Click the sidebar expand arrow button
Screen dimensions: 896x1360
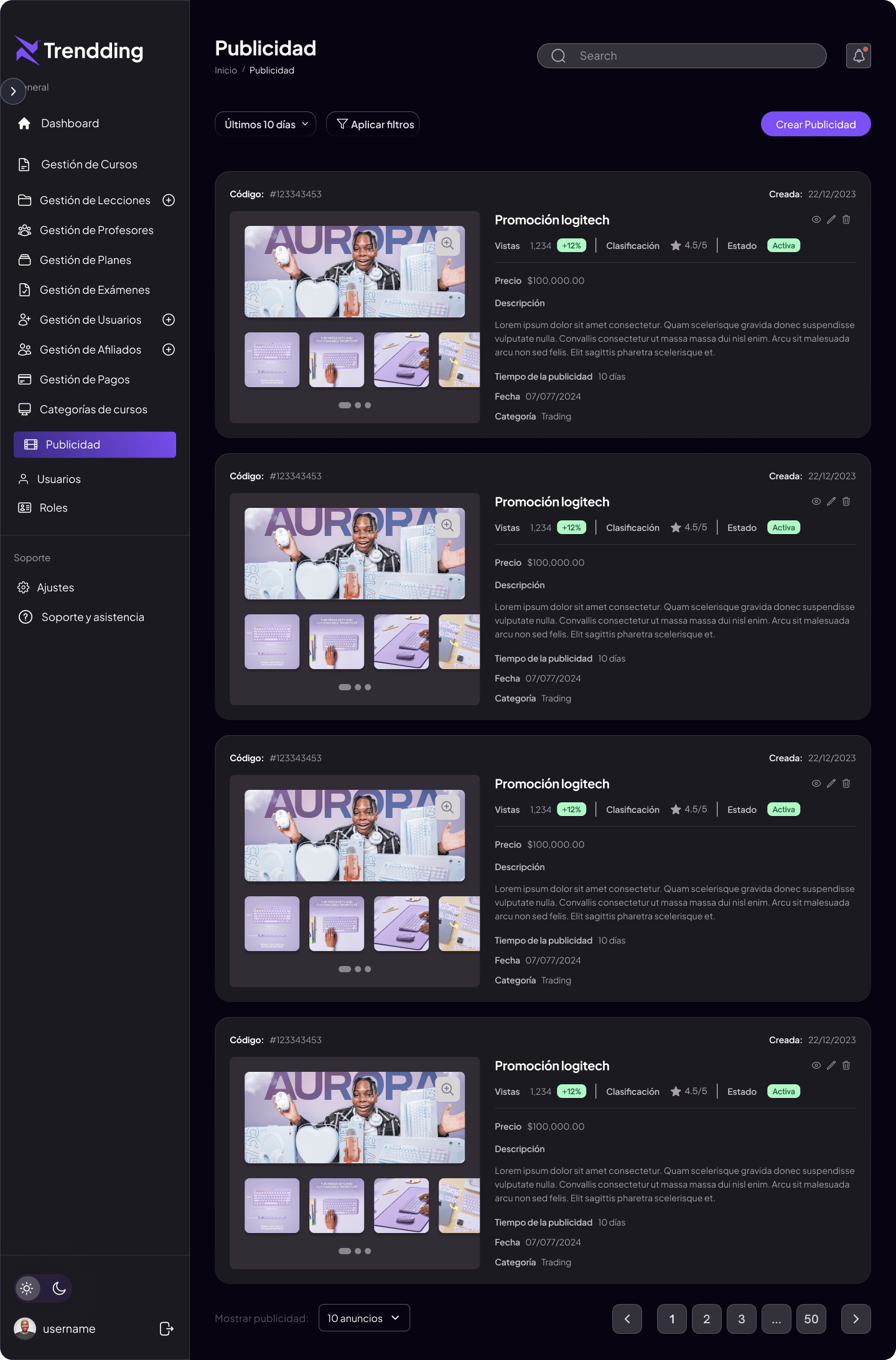tap(13, 91)
